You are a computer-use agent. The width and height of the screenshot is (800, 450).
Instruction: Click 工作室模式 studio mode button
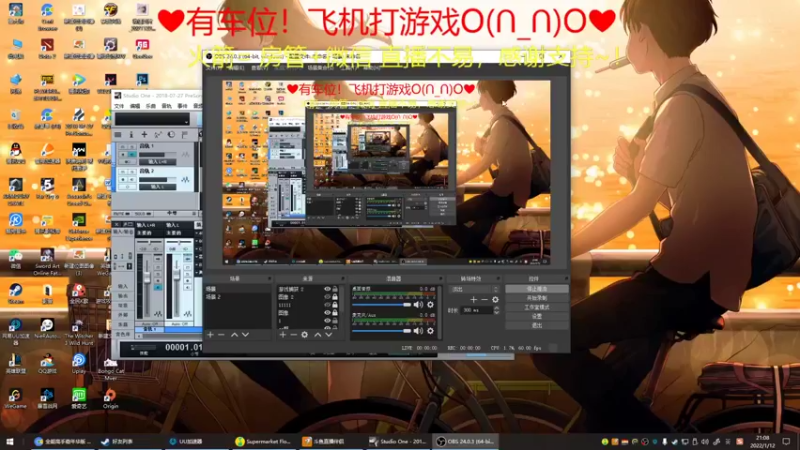point(537,307)
